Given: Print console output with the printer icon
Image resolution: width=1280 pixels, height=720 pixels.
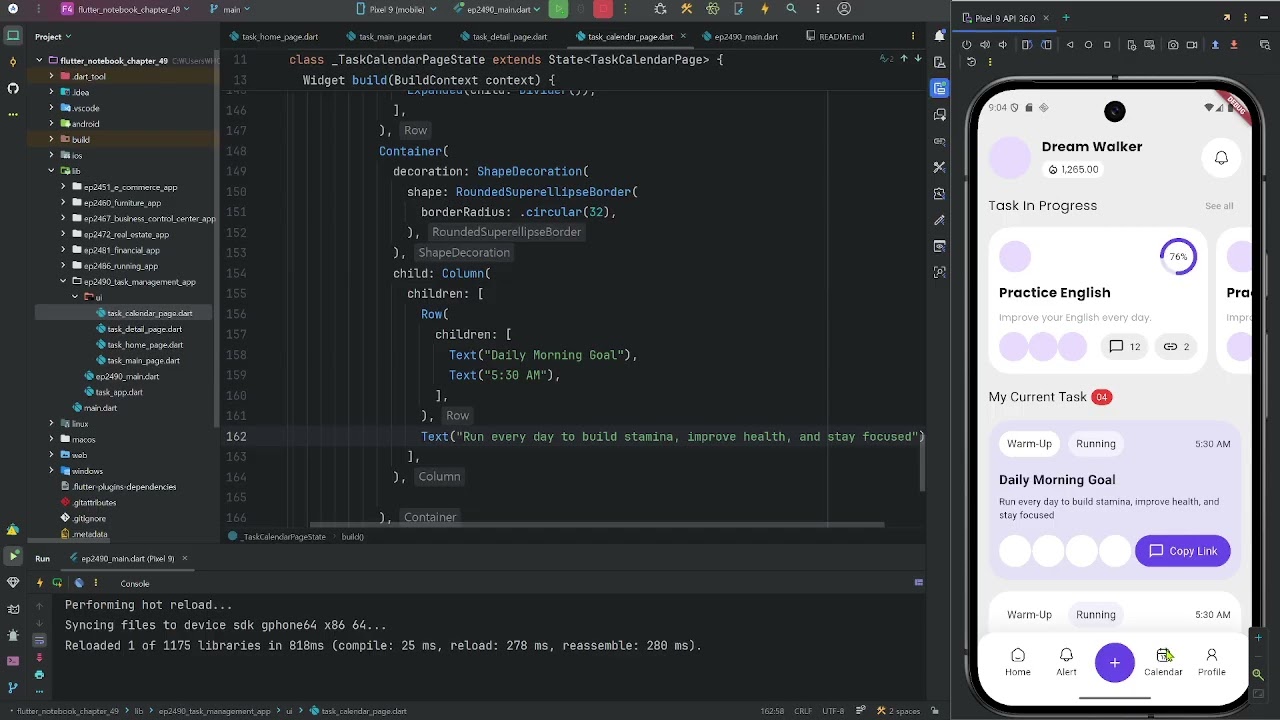Looking at the screenshot, I should tap(39, 674).
